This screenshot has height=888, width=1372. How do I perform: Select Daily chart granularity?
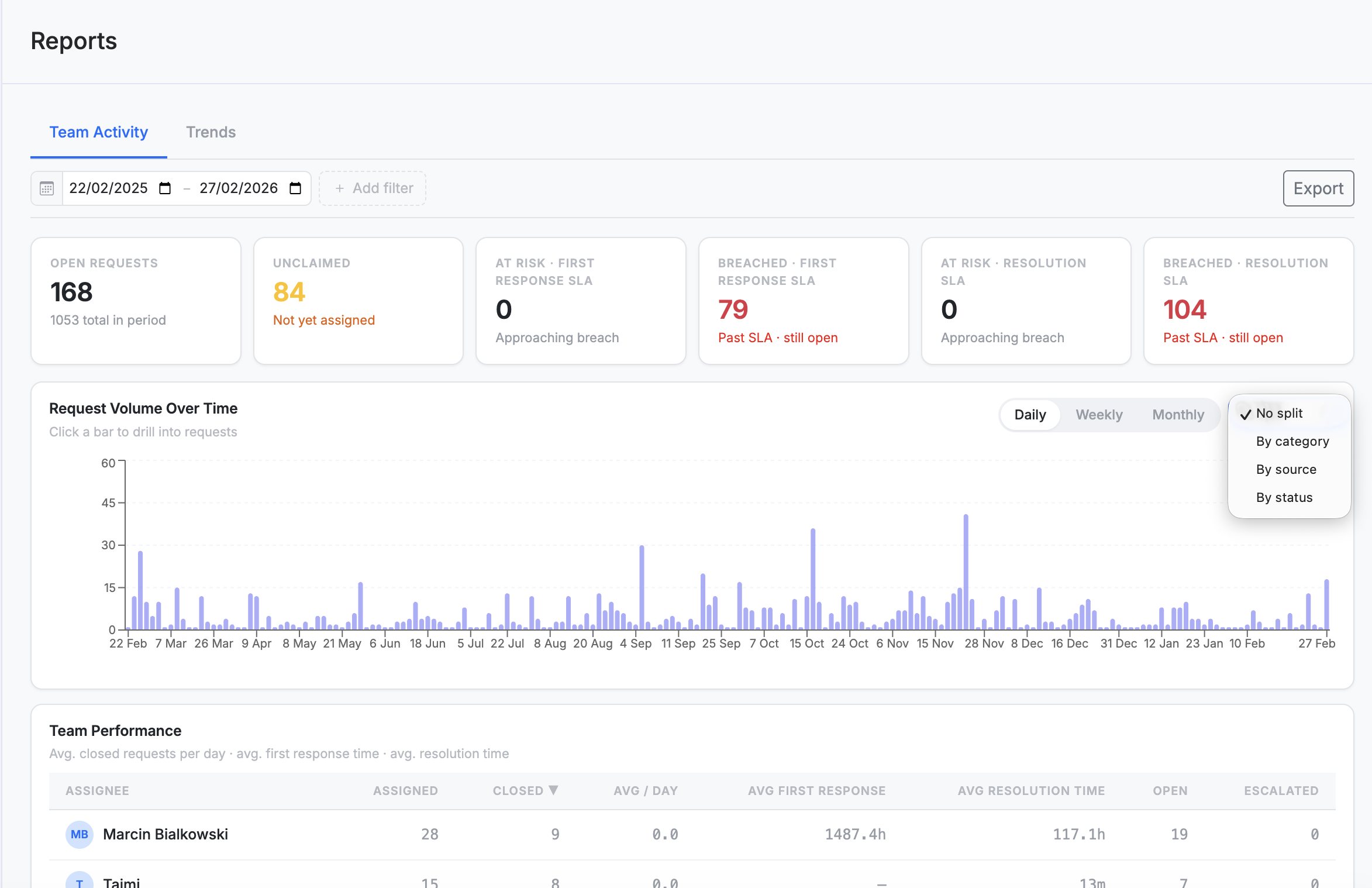1030,415
